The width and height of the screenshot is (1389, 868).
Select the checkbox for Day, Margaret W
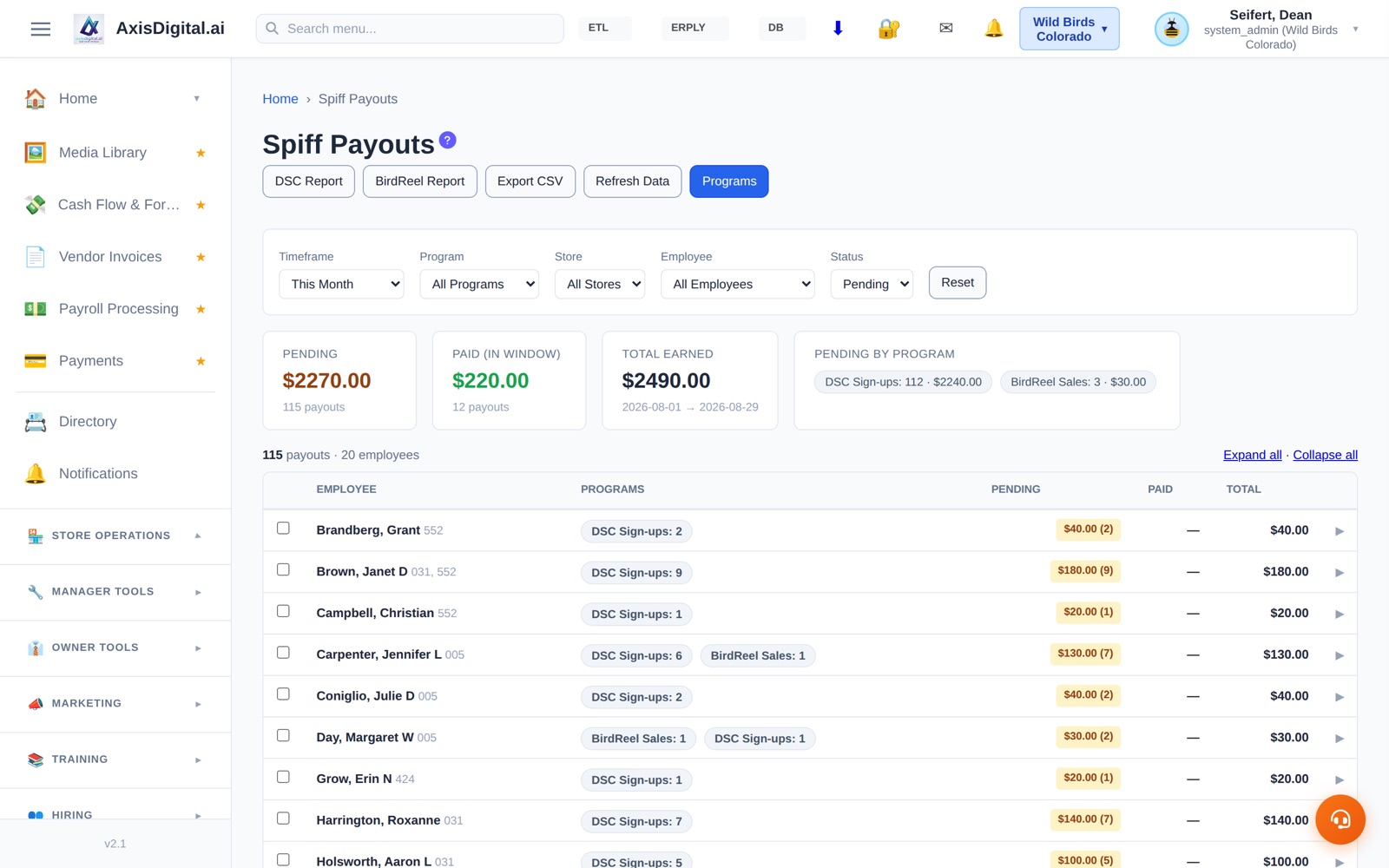click(x=283, y=735)
